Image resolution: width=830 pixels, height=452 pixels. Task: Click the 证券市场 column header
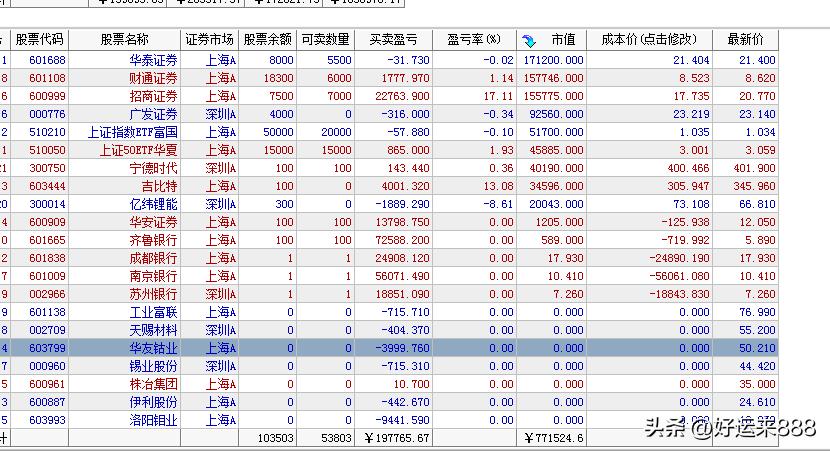209,40
